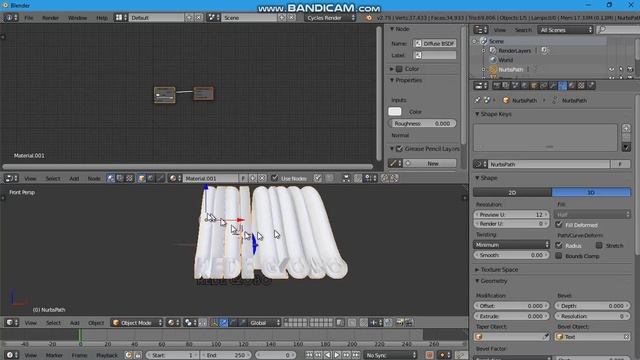Click the translate manipulator icon

coord(224,323)
